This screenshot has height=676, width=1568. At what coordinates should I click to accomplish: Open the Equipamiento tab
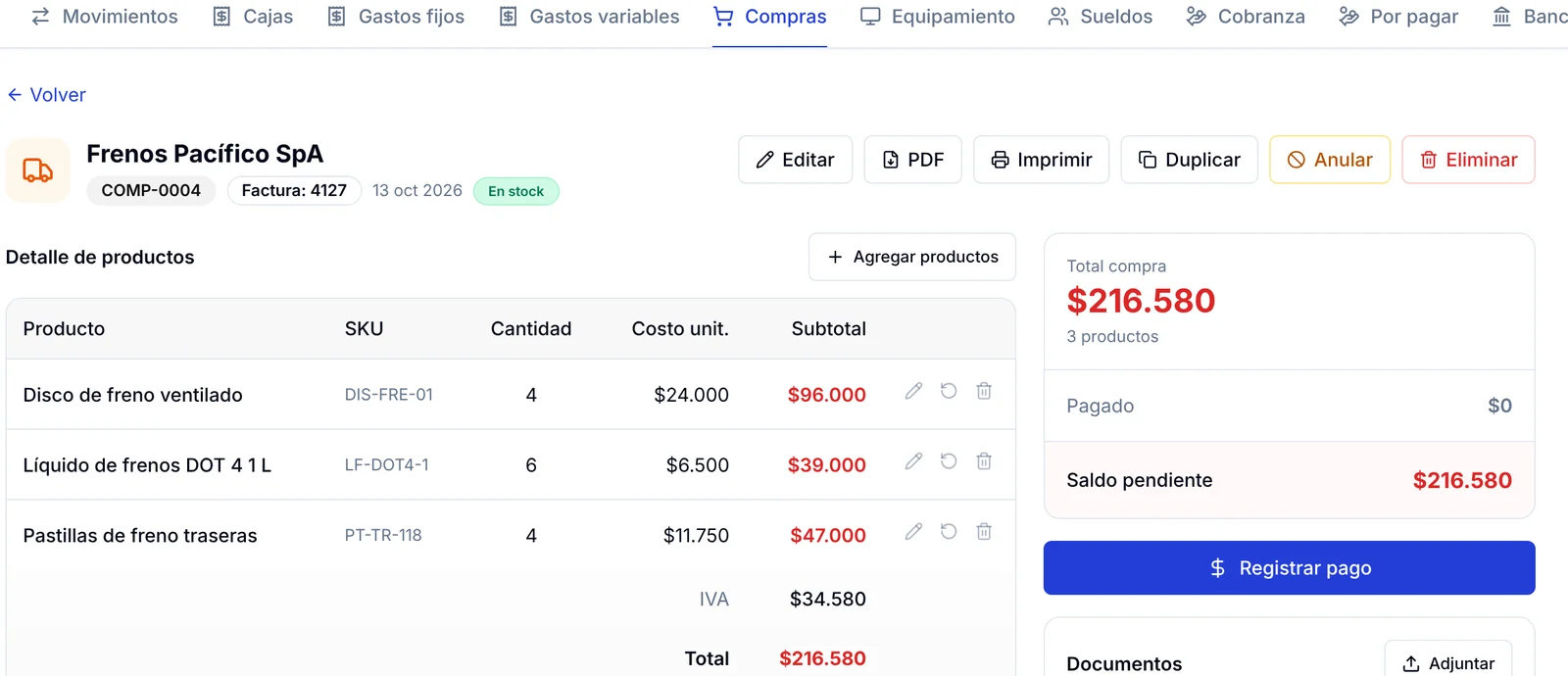point(937,17)
